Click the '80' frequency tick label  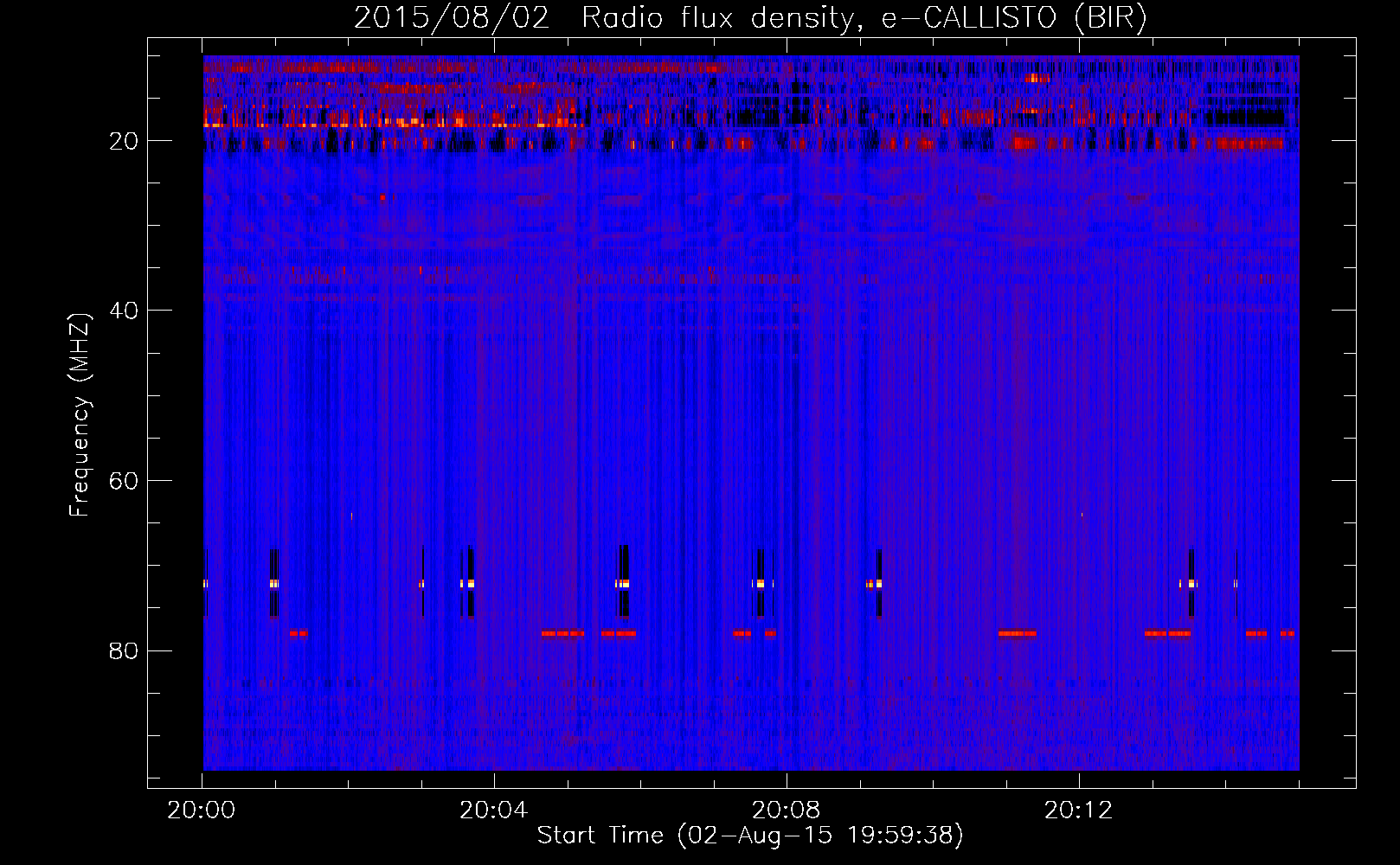(x=124, y=650)
